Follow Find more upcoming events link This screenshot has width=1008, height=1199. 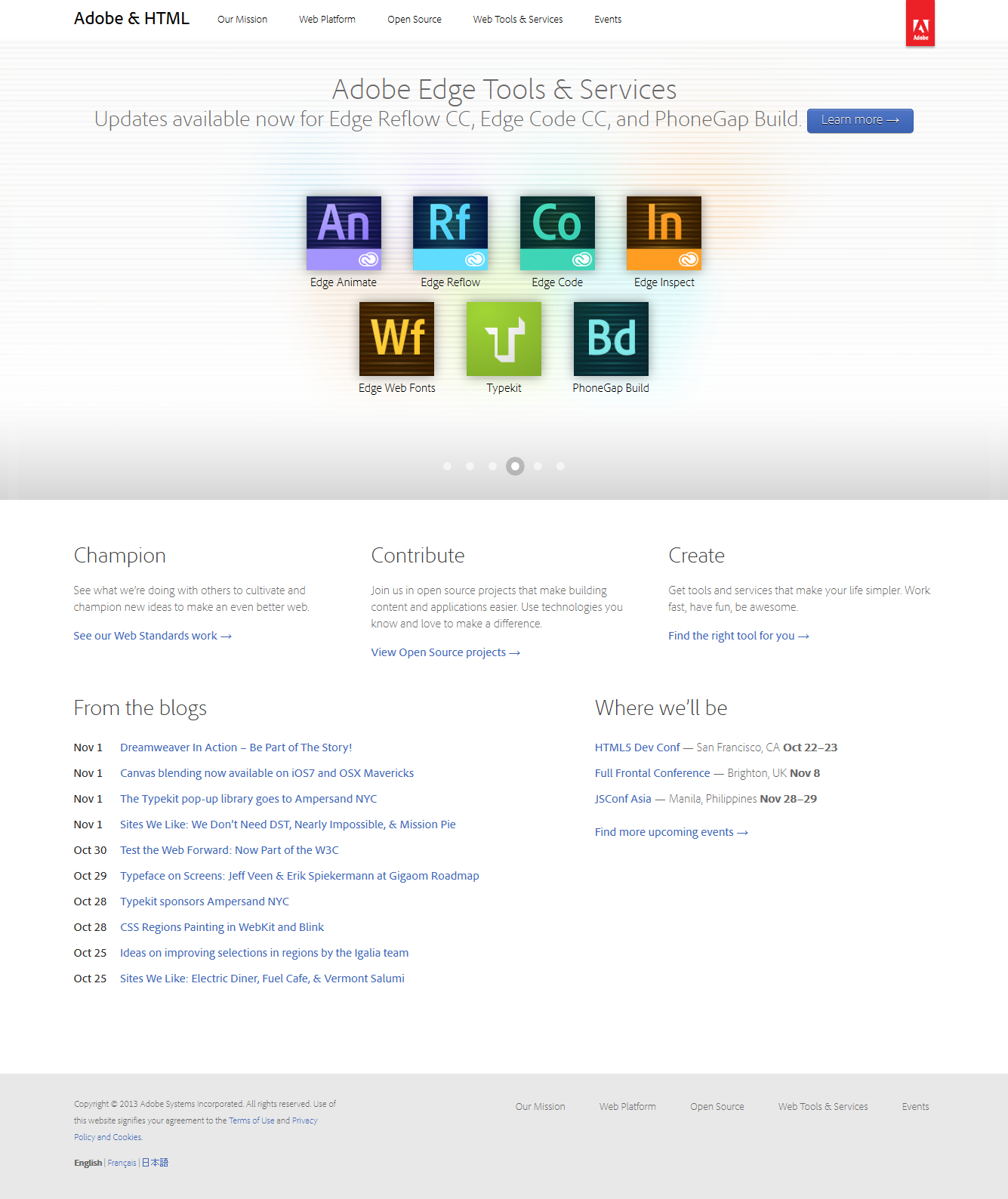click(671, 832)
